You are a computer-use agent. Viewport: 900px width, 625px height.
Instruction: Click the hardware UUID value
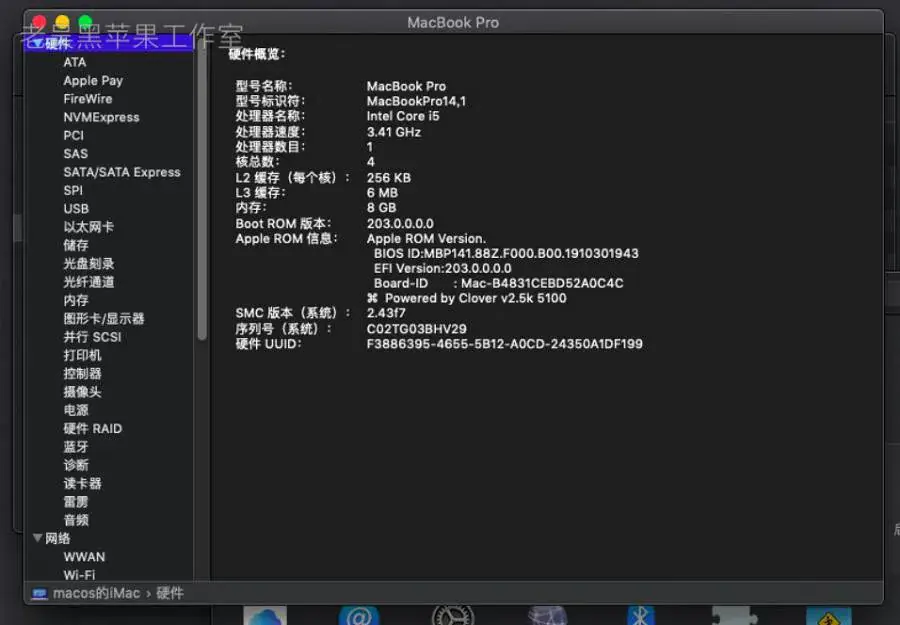pyautogui.click(x=505, y=344)
